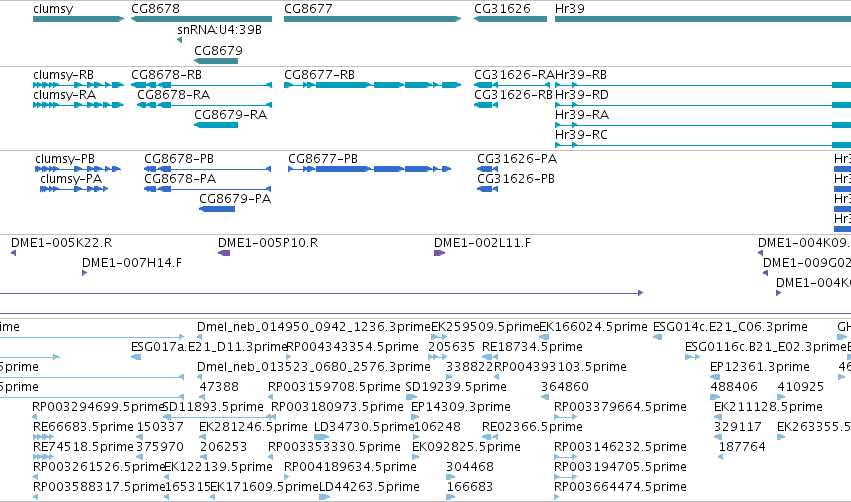Click the CG8677 gene bar
851x502 pixels.
point(372,19)
